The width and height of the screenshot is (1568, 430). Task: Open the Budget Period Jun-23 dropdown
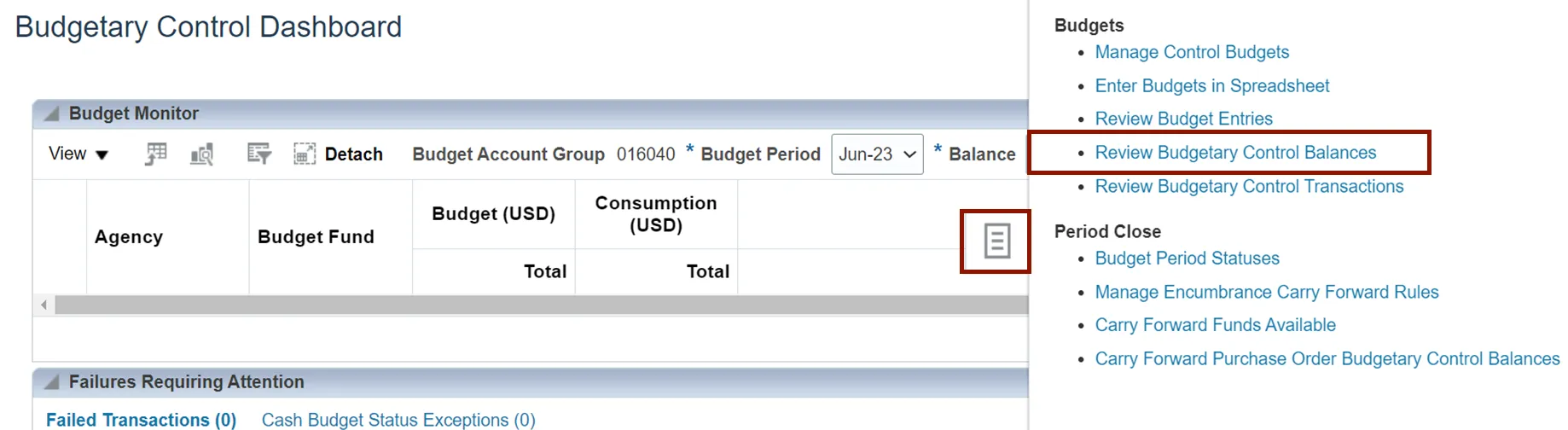(877, 154)
